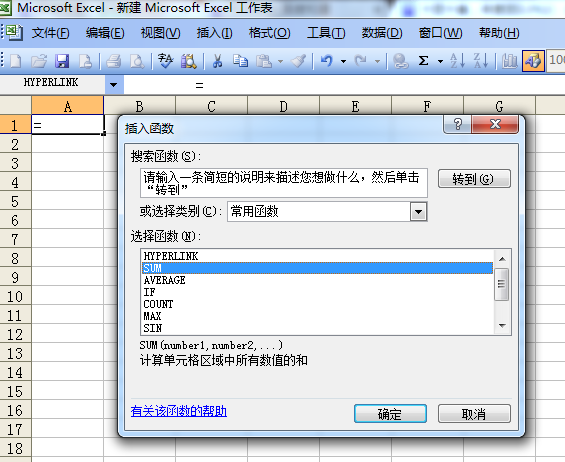Open Print Preview with the magnifier icon
The height and width of the screenshot is (462, 565).
coord(137,61)
